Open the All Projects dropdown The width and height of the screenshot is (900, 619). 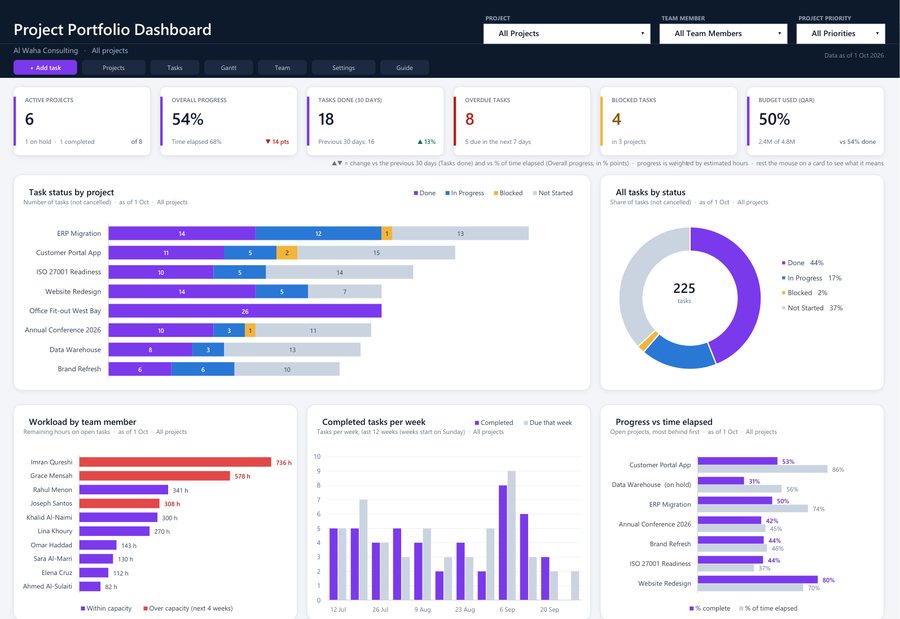coord(567,34)
